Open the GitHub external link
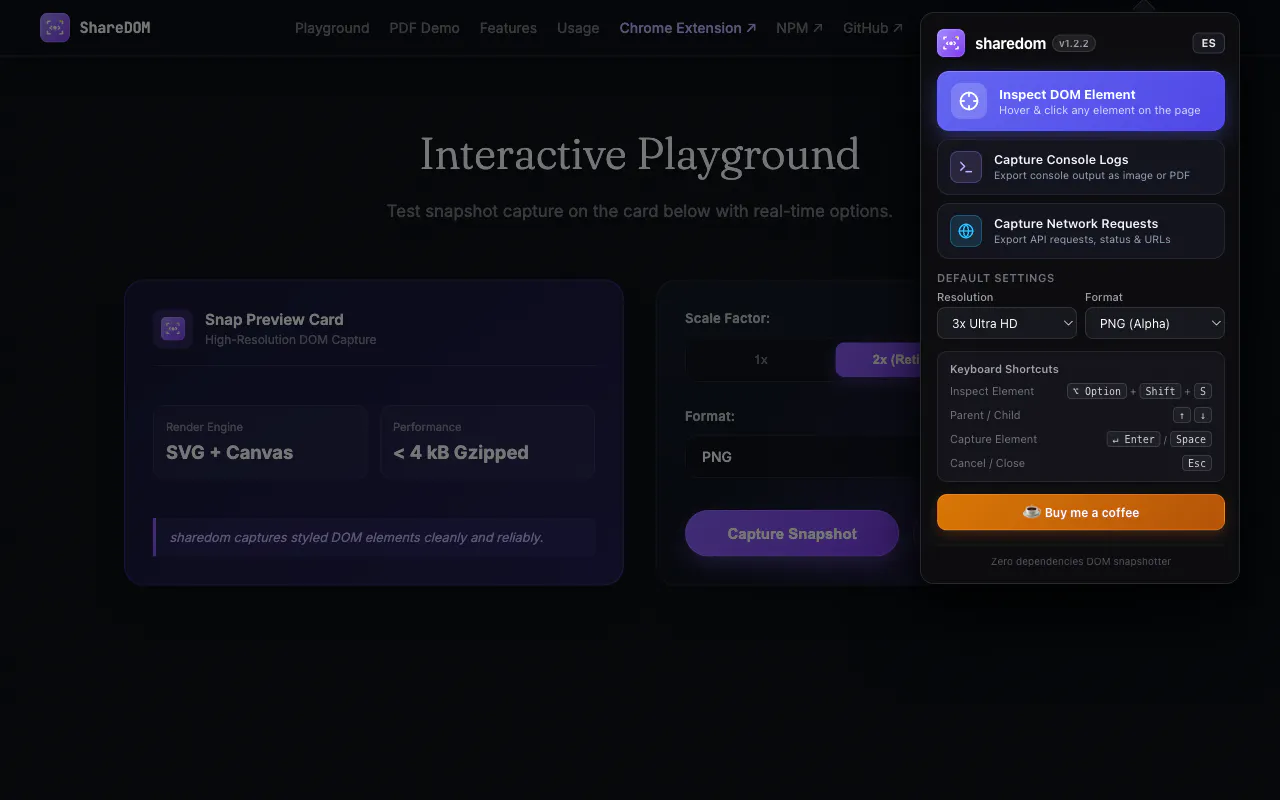 click(x=873, y=28)
